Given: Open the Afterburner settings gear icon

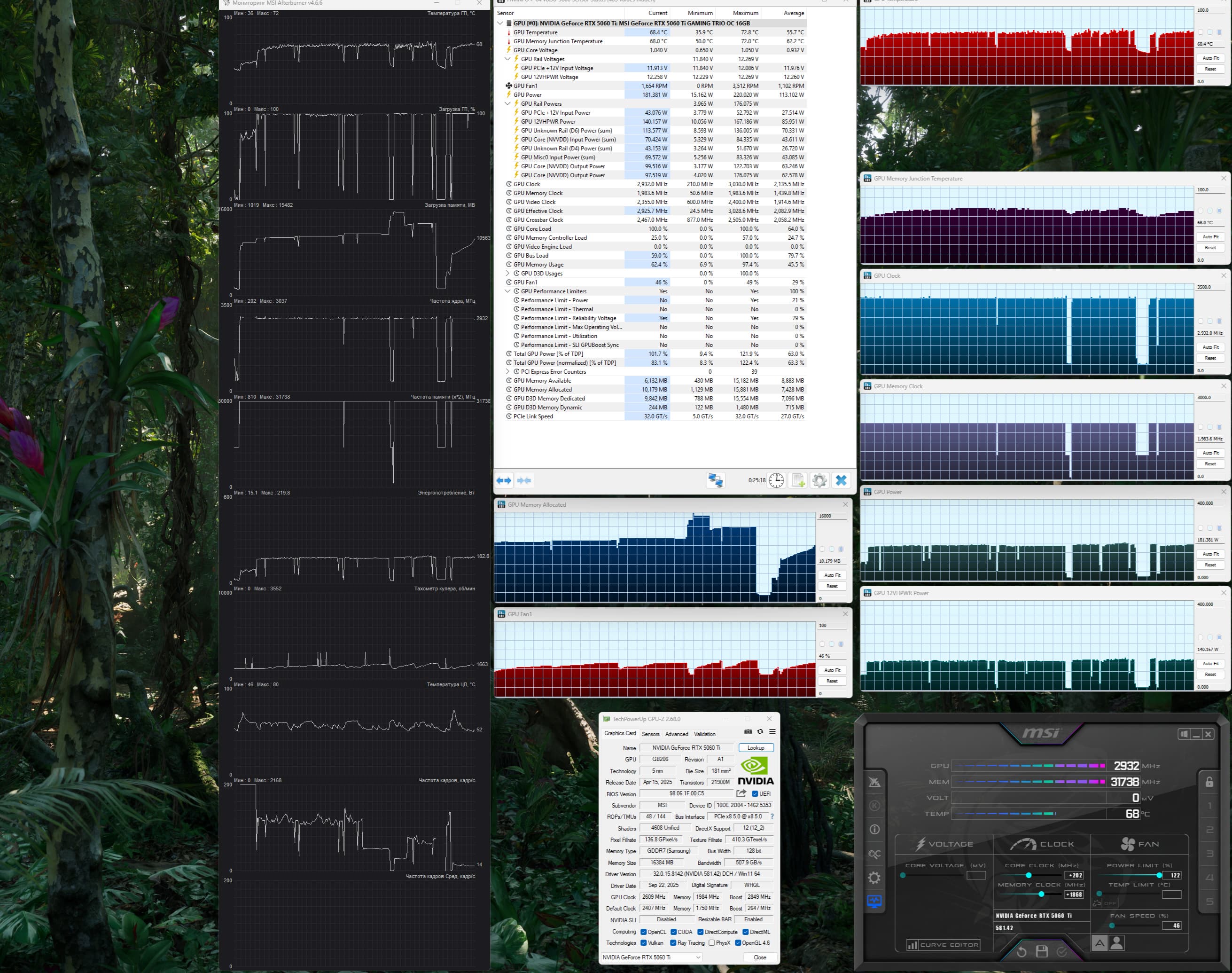Looking at the screenshot, I should coord(874,878).
